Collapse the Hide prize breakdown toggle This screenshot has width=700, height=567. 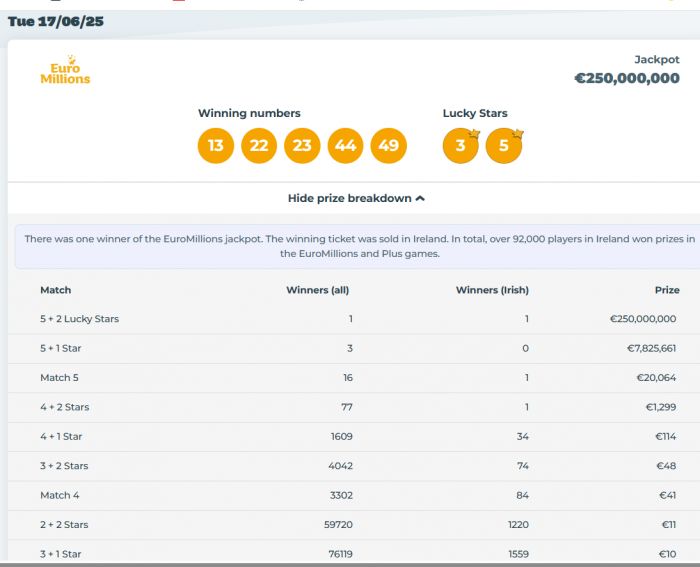point(356,198)
